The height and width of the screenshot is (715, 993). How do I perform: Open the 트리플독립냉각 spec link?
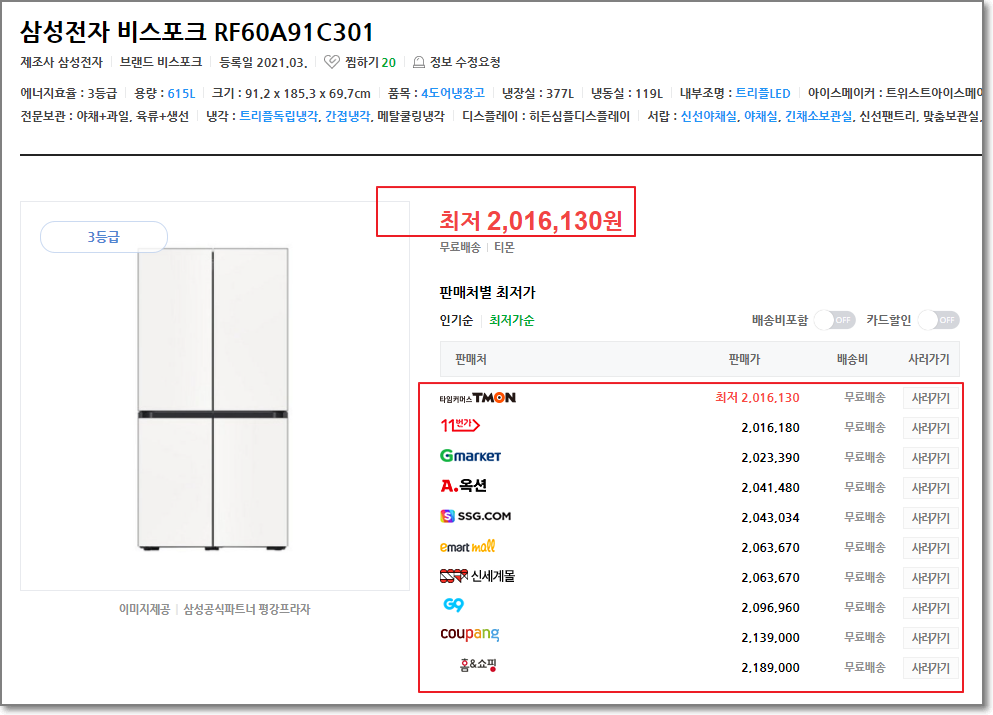(279, 117)
